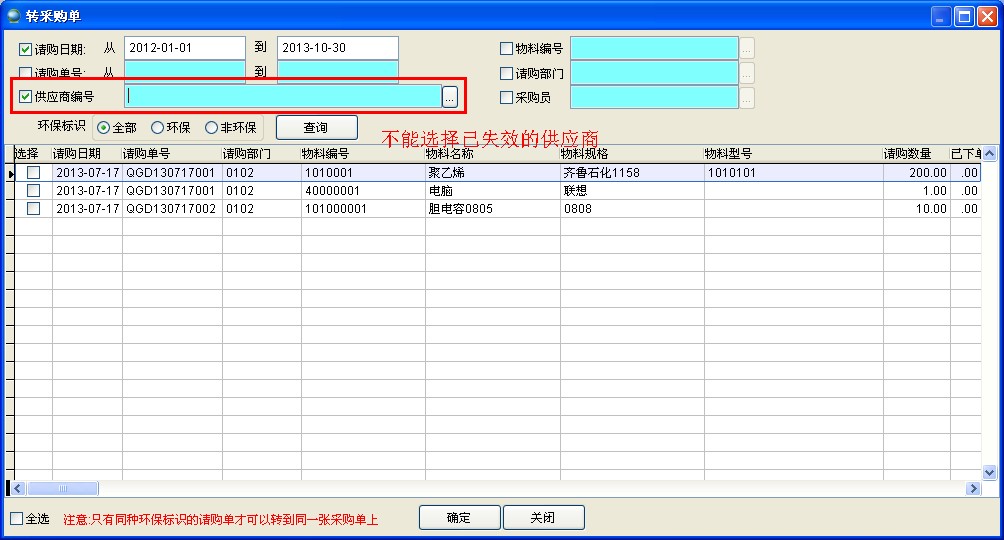This screenshot has width=1004, height=540.
Task: Click the 供应商编号 text input field
Action: pos(282,96)
